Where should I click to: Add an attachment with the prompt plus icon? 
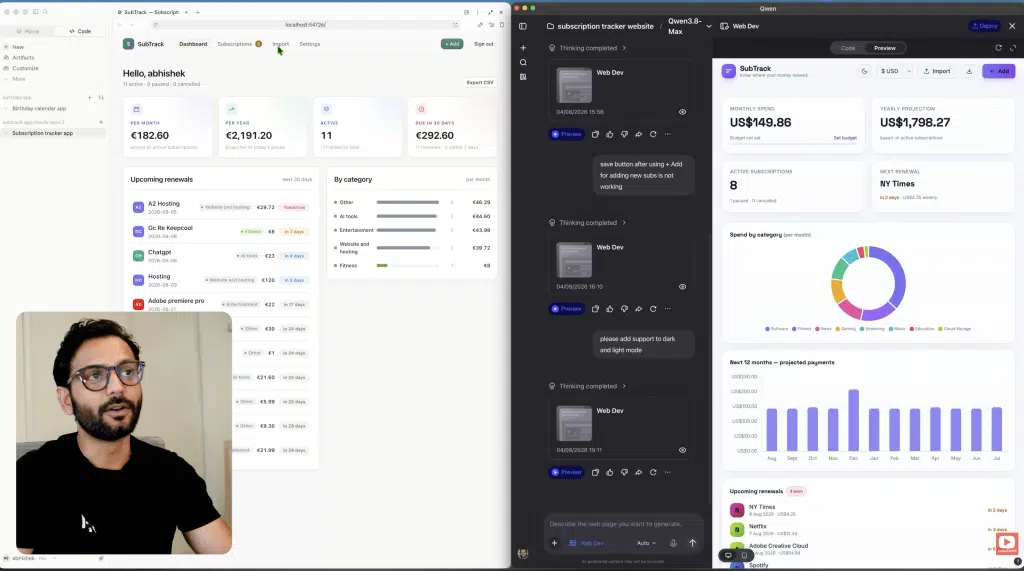[554, 543]
